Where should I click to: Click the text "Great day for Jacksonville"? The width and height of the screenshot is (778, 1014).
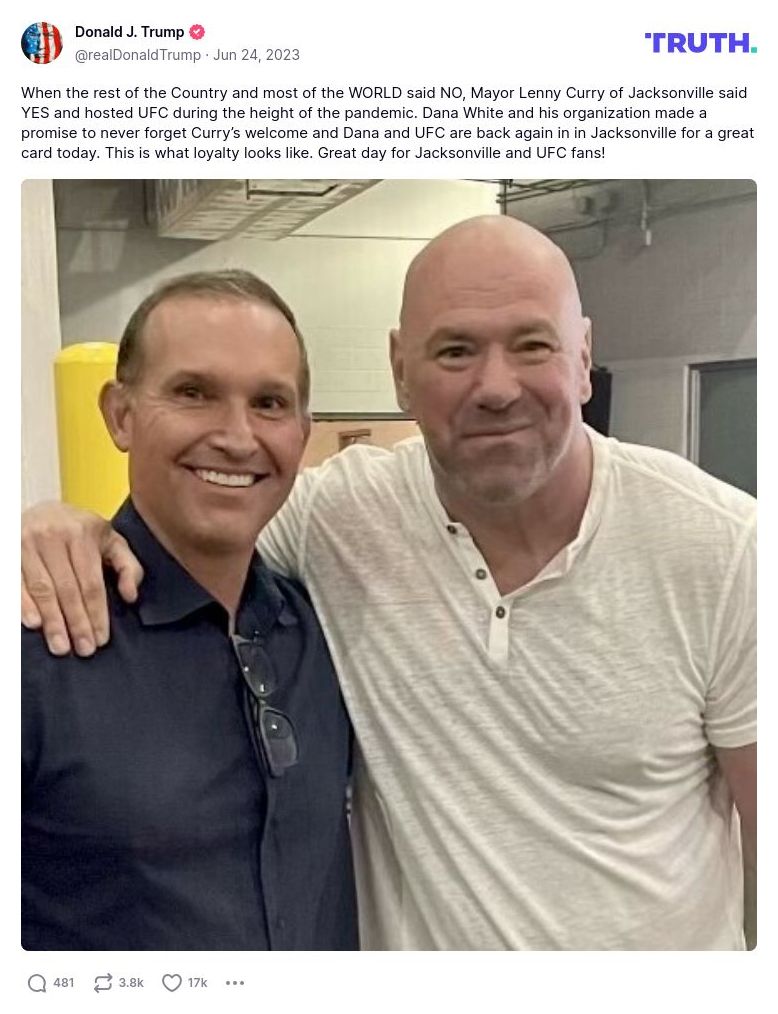point(396,153)
